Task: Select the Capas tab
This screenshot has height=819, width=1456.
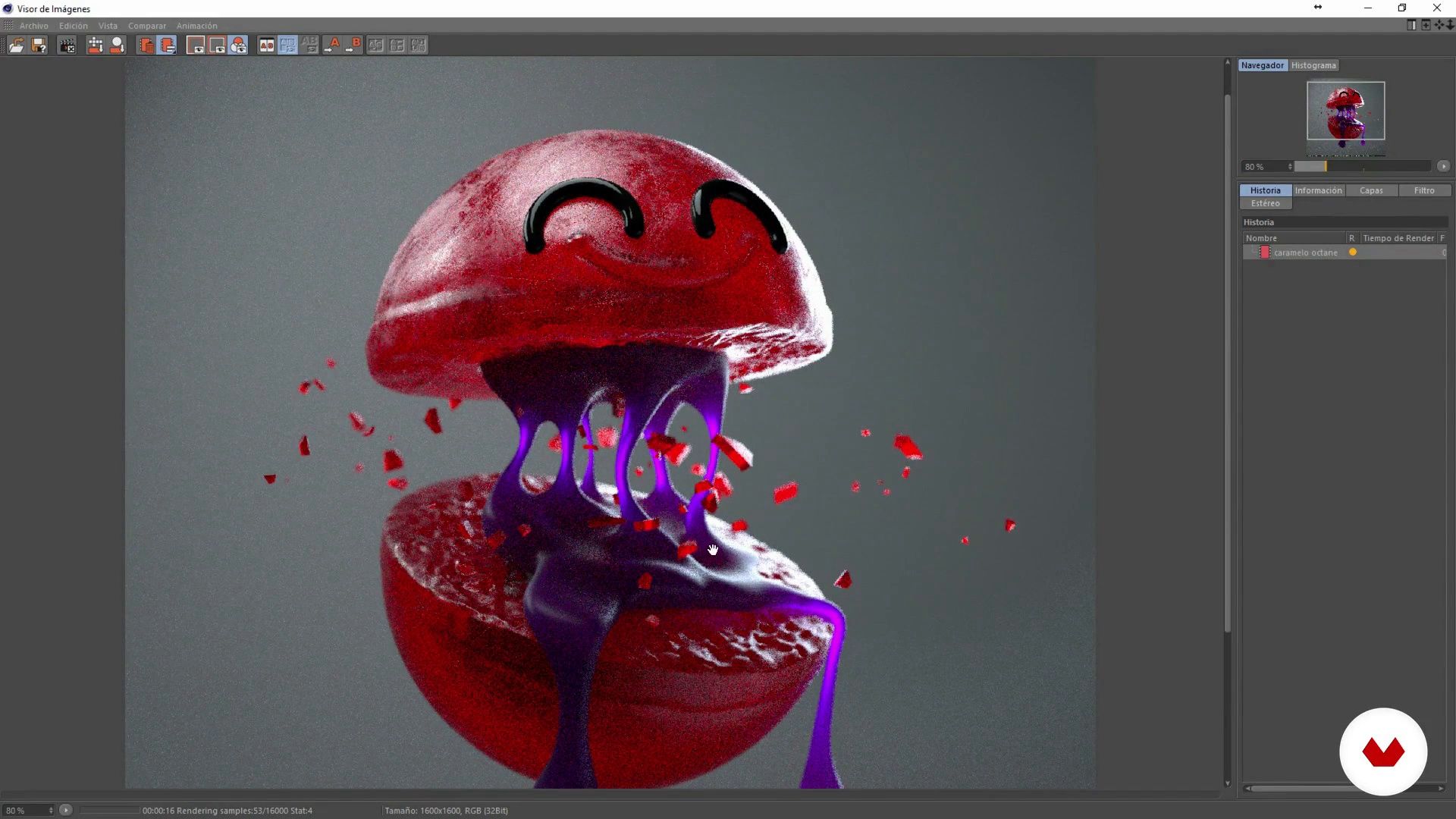Action: pyautogui.click(x=1371, y=190)
